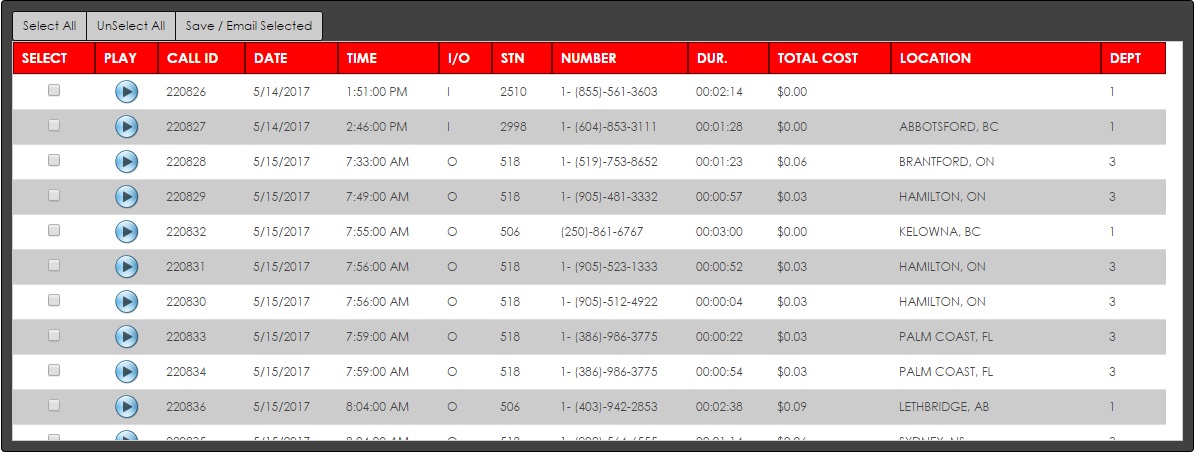
Task: Sort by TOTAL COST column header
Action: click(817, 58)
